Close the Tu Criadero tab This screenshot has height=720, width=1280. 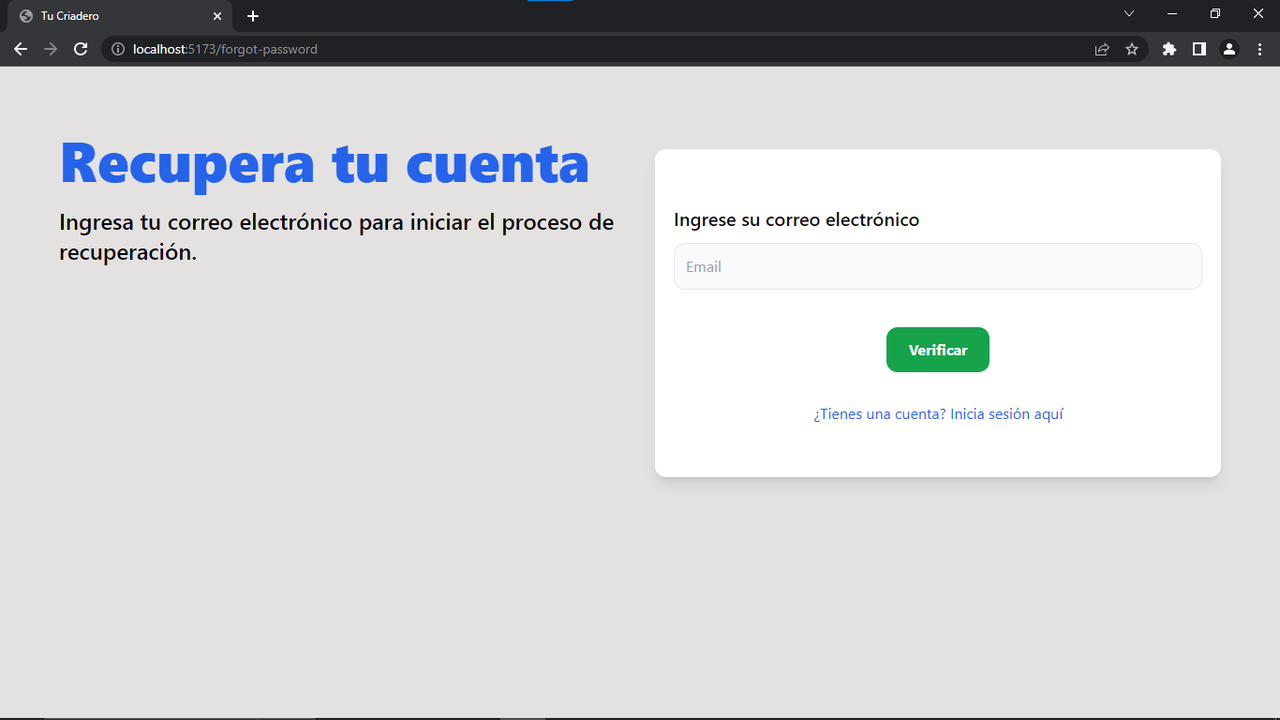click(x=217, y=15)
